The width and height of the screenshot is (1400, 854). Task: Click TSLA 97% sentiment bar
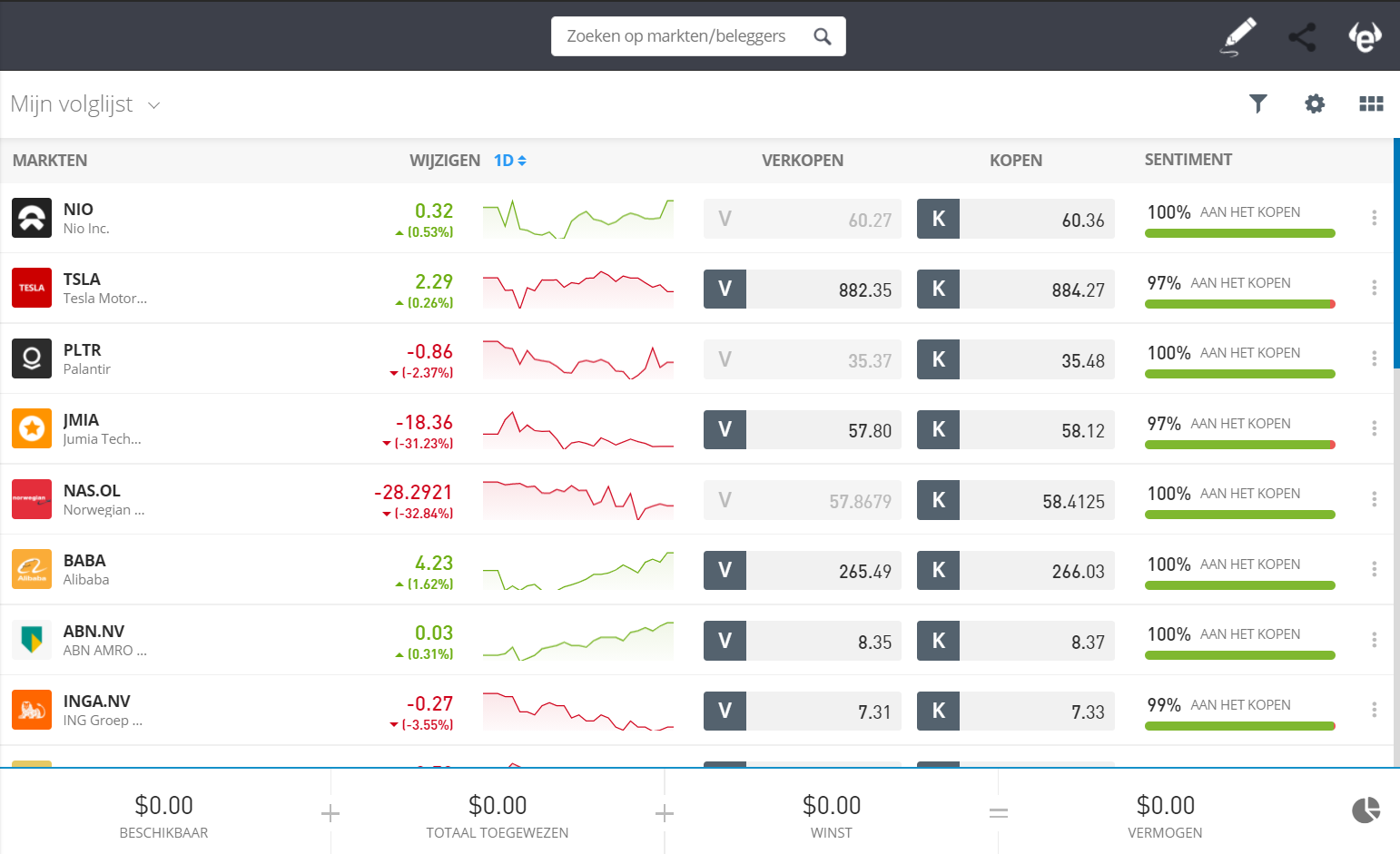click(x=1240, y=304)
